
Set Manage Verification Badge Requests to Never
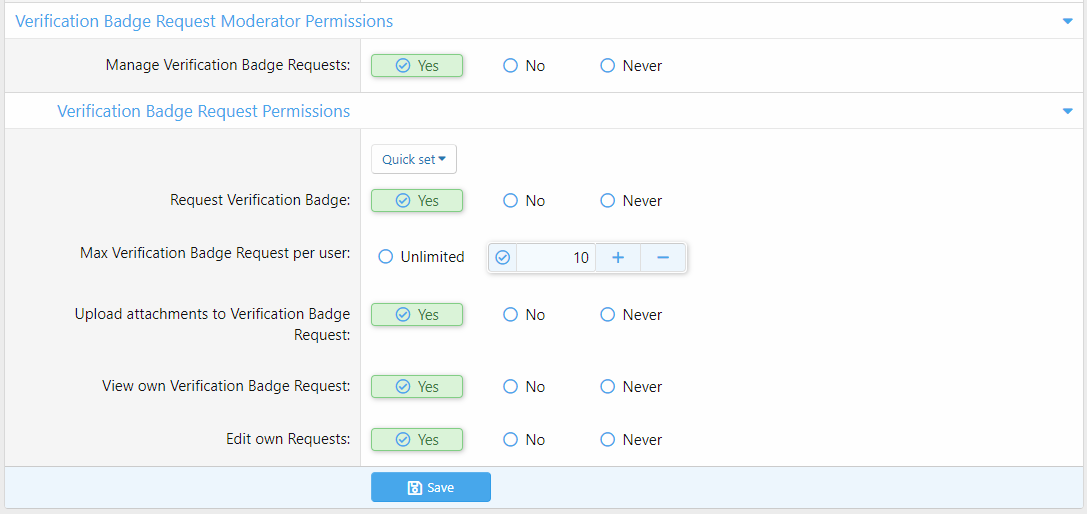point(608,66)
